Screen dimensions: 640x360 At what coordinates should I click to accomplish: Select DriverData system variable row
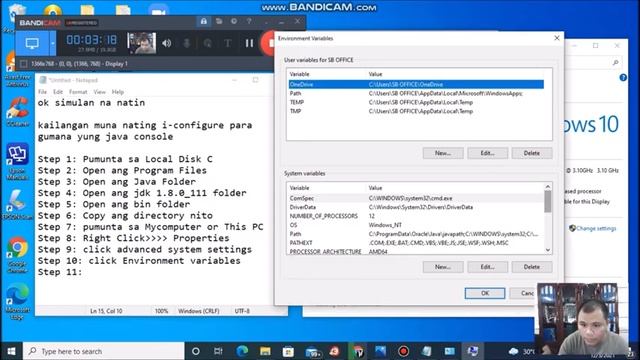416,207
